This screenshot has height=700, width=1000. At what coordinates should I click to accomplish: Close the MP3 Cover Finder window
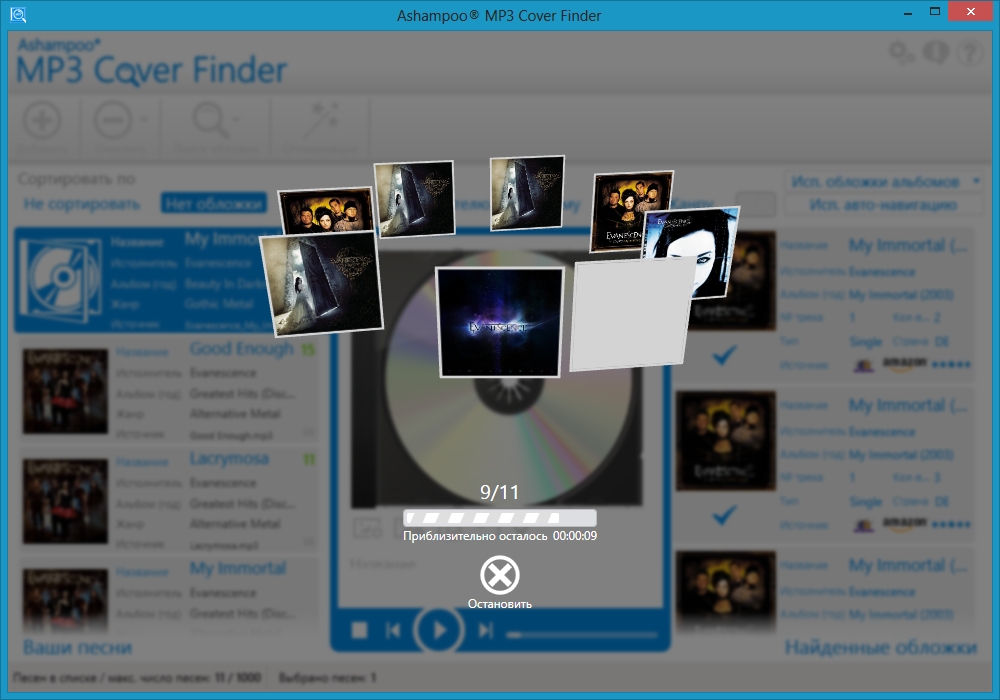tap(971, 11)
